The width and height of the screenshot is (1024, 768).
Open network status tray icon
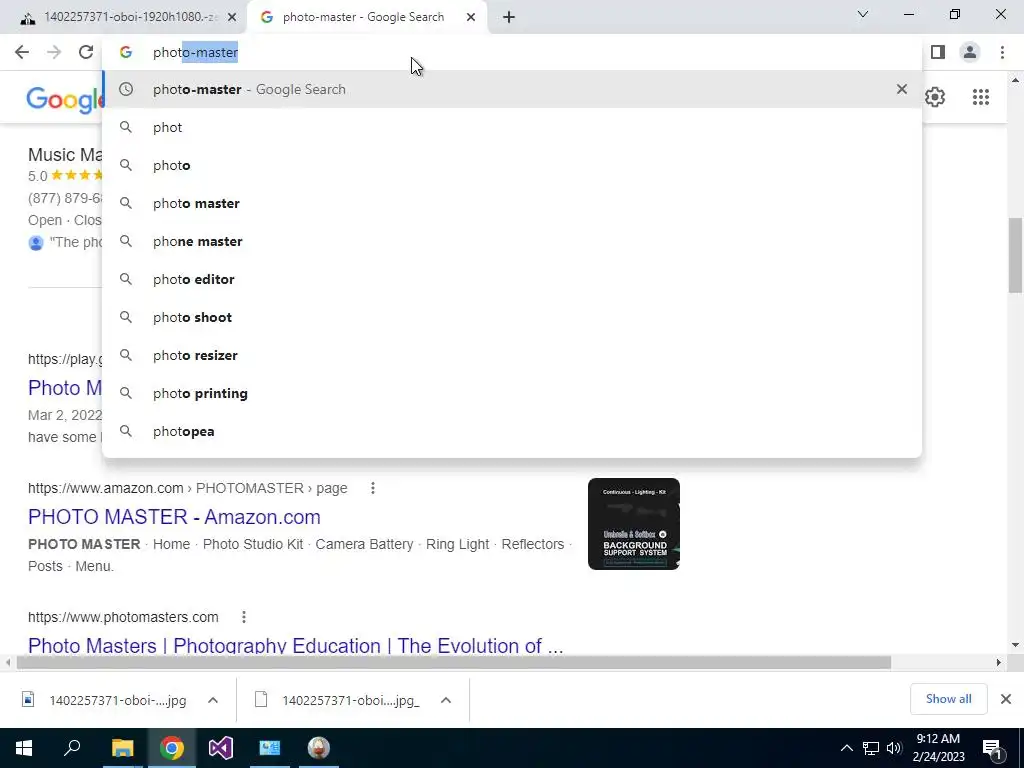[871, 748]
